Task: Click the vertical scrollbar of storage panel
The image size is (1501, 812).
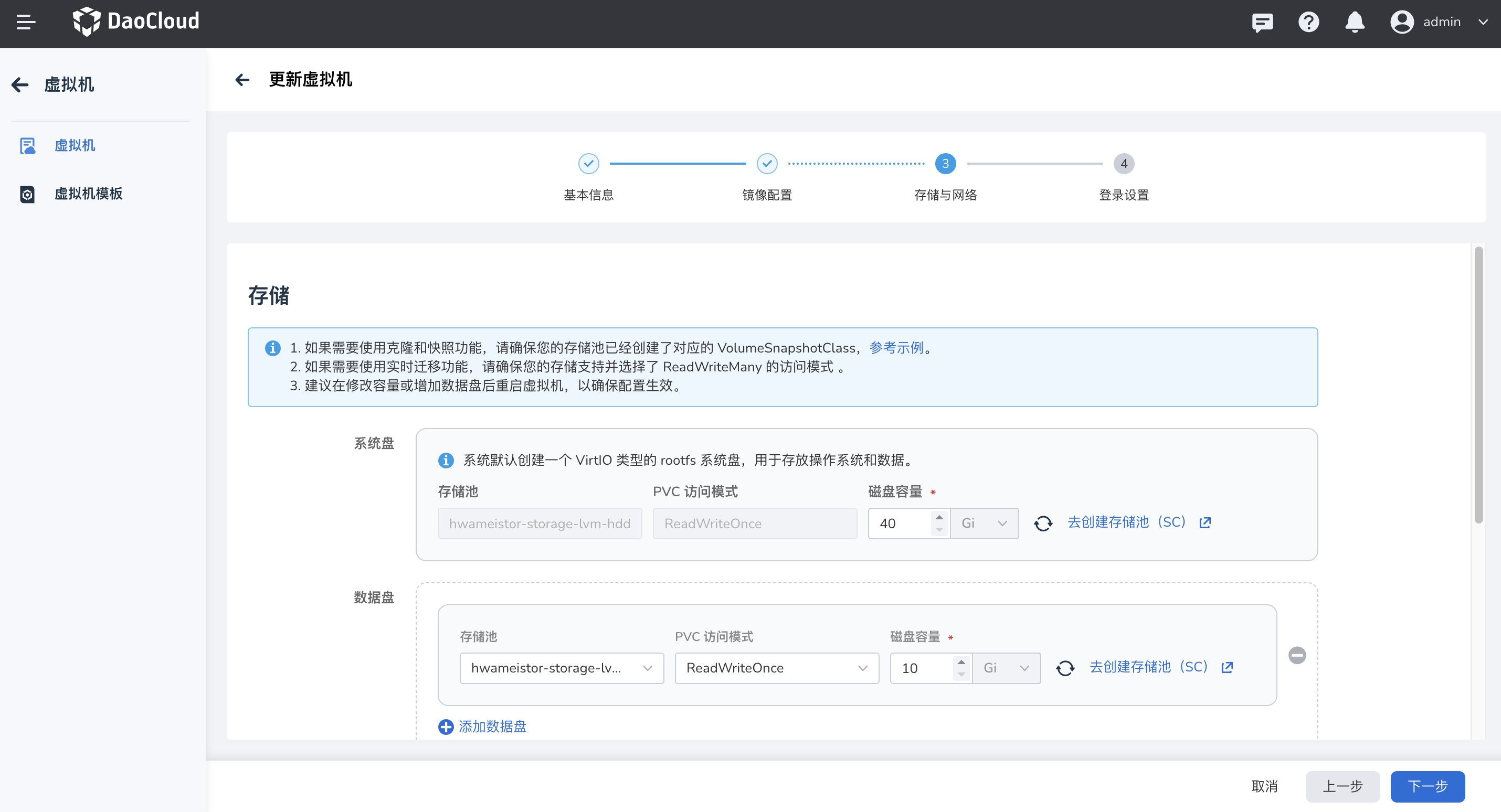Action: click(x=1478, y=384)
